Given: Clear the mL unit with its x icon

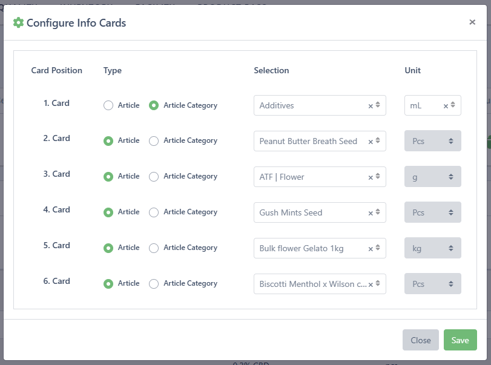Looking at the screenshot, I should coord(446,106).
